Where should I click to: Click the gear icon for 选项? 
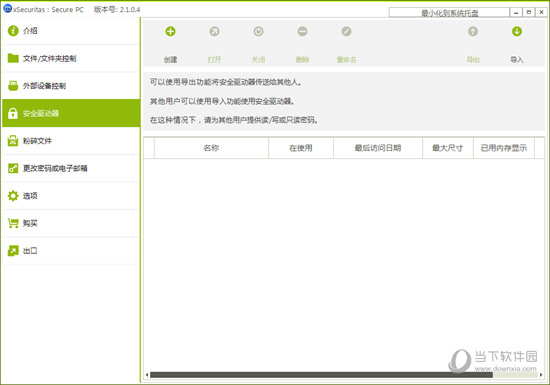point(13,196)
